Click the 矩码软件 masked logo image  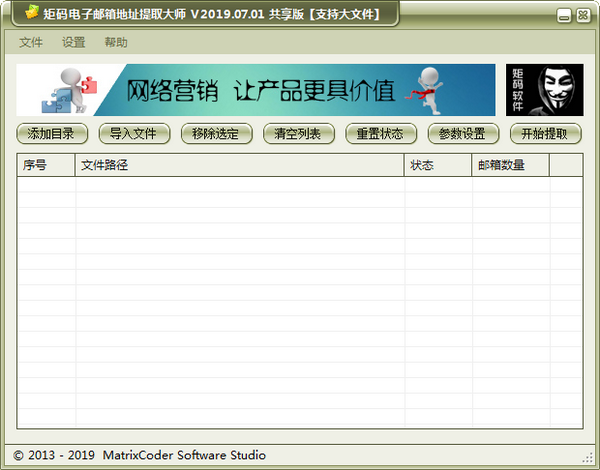point(544,90)
